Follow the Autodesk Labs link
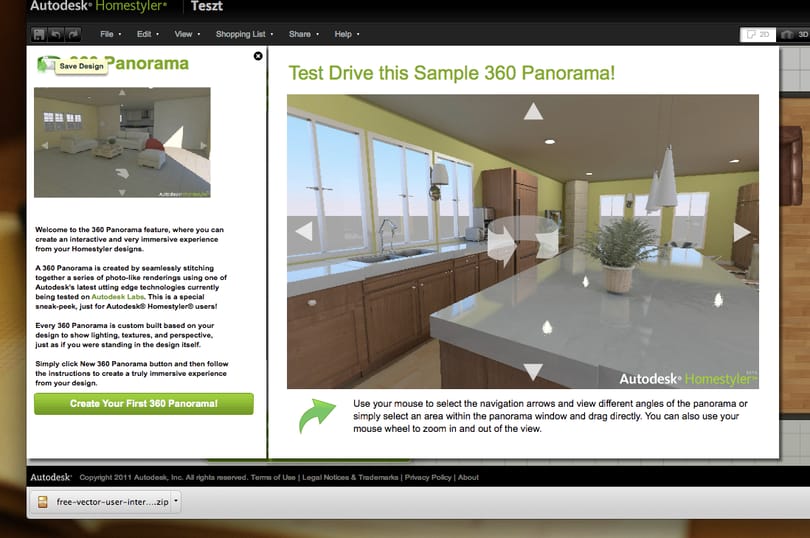This screenshot has width=810, height=538. click(x=118, y=297)
